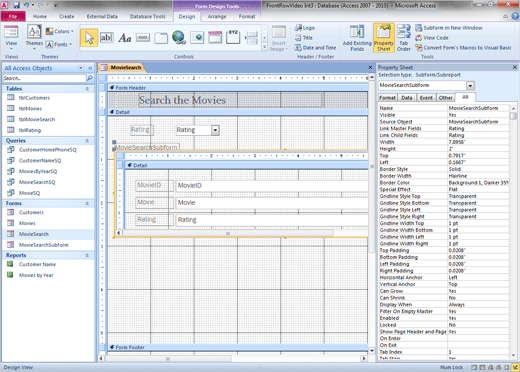Click the subform horizontal scrollbar
This screenshot has width=520, height=372.
228,233
